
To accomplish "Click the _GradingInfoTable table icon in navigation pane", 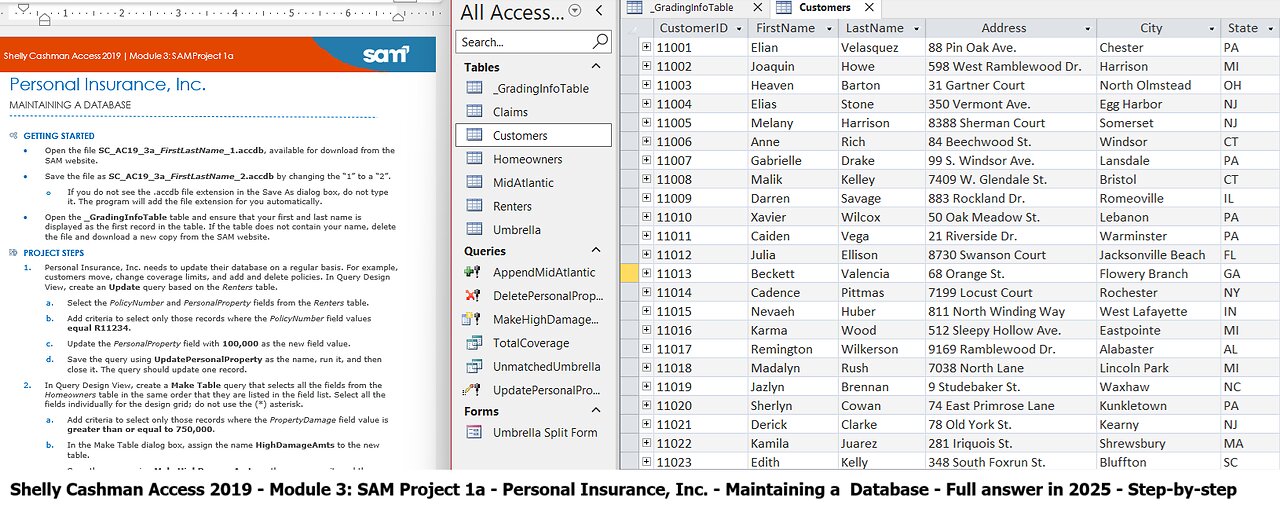I will click(x=474, y=88).
